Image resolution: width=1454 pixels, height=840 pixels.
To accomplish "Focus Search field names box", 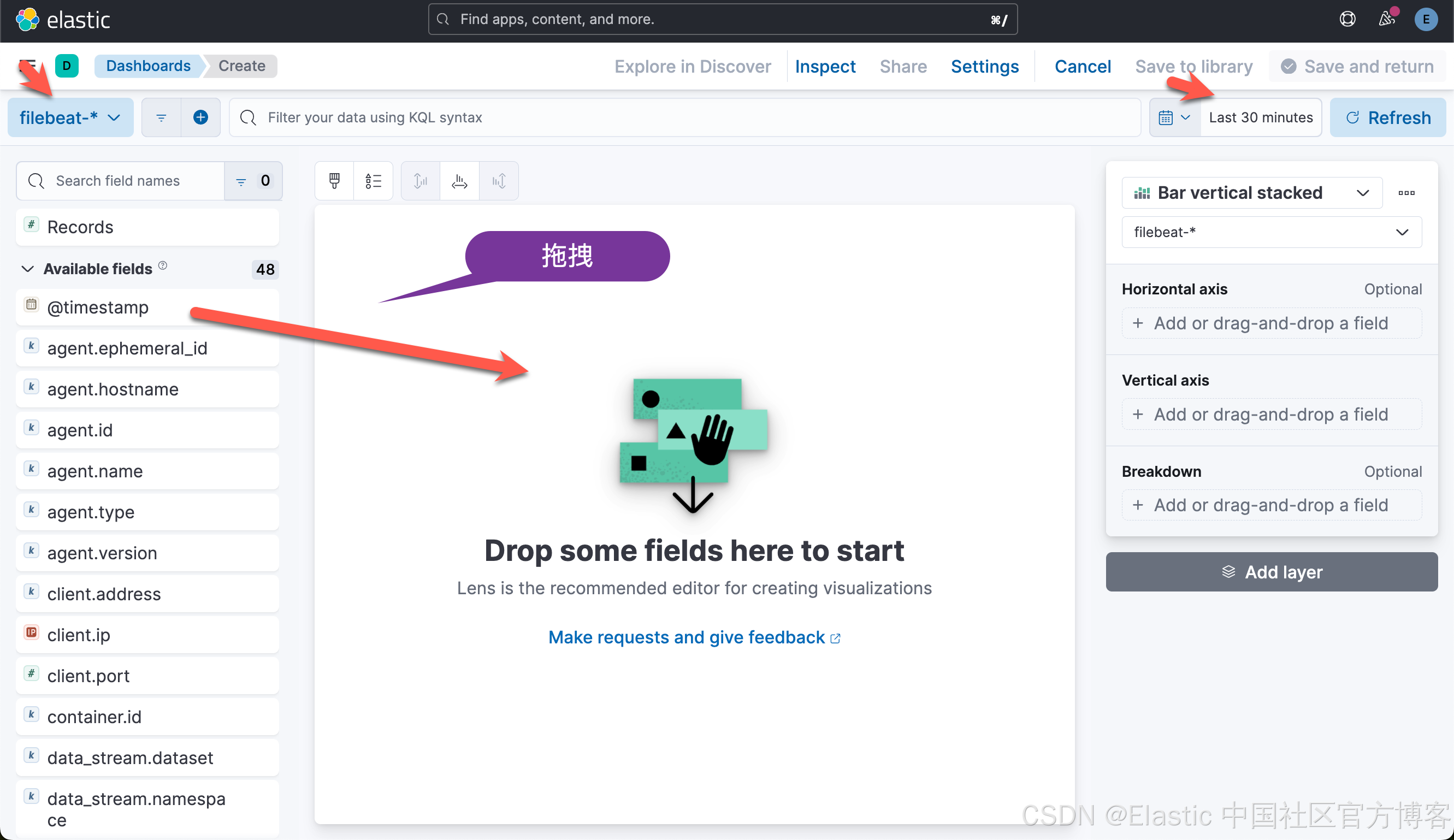I will pos(120,181).
